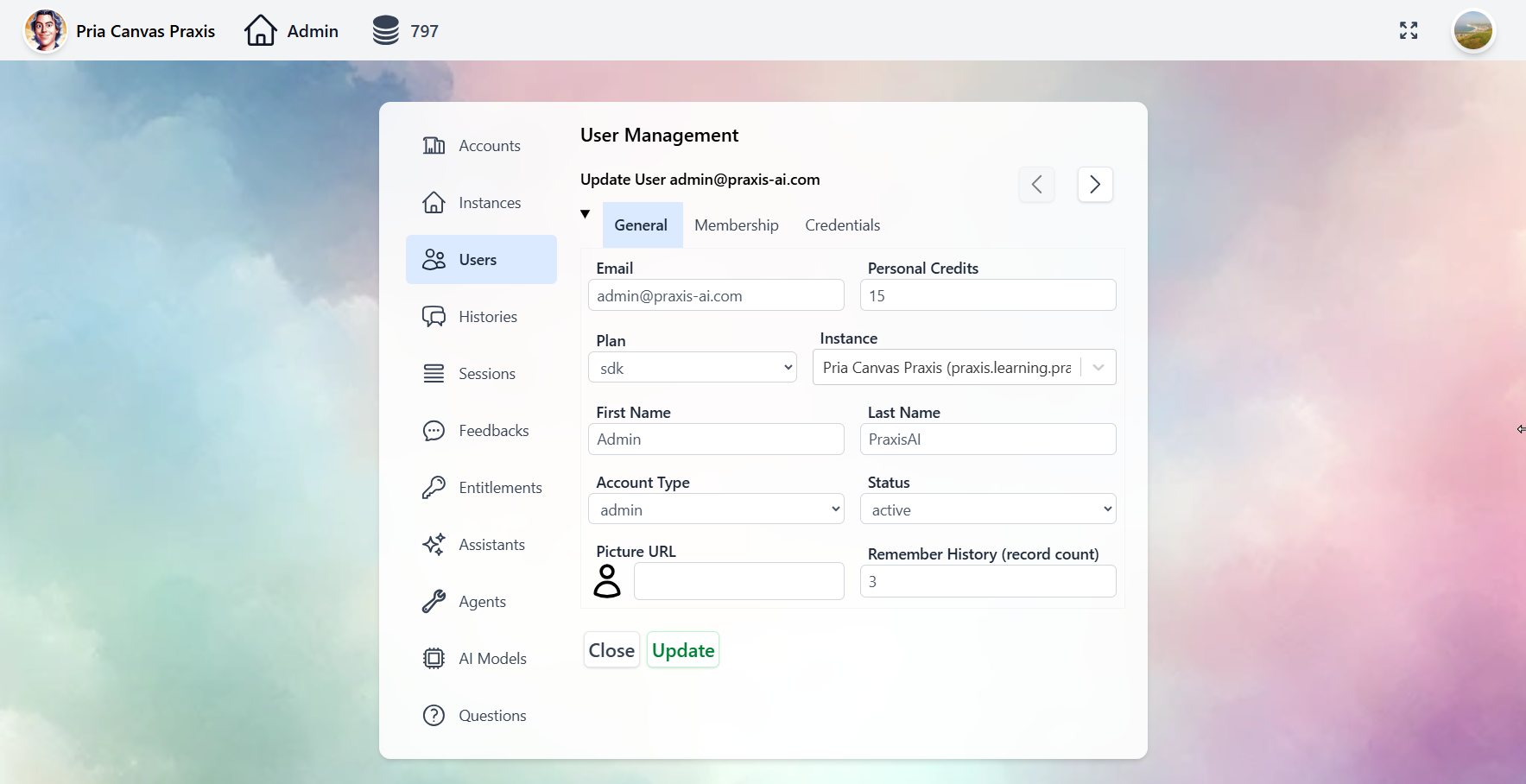The width and height of the screenshot is (1526, 784).
Task: Open Questions in the sidebar
Action: [x=481, y=715]
